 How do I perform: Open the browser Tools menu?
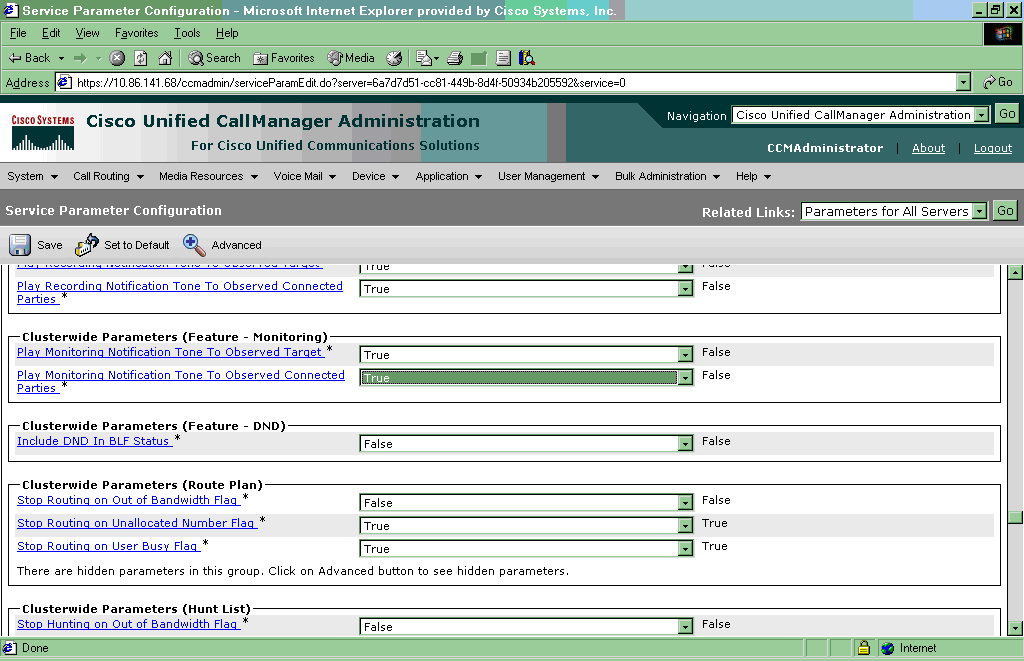pos(187,33)
